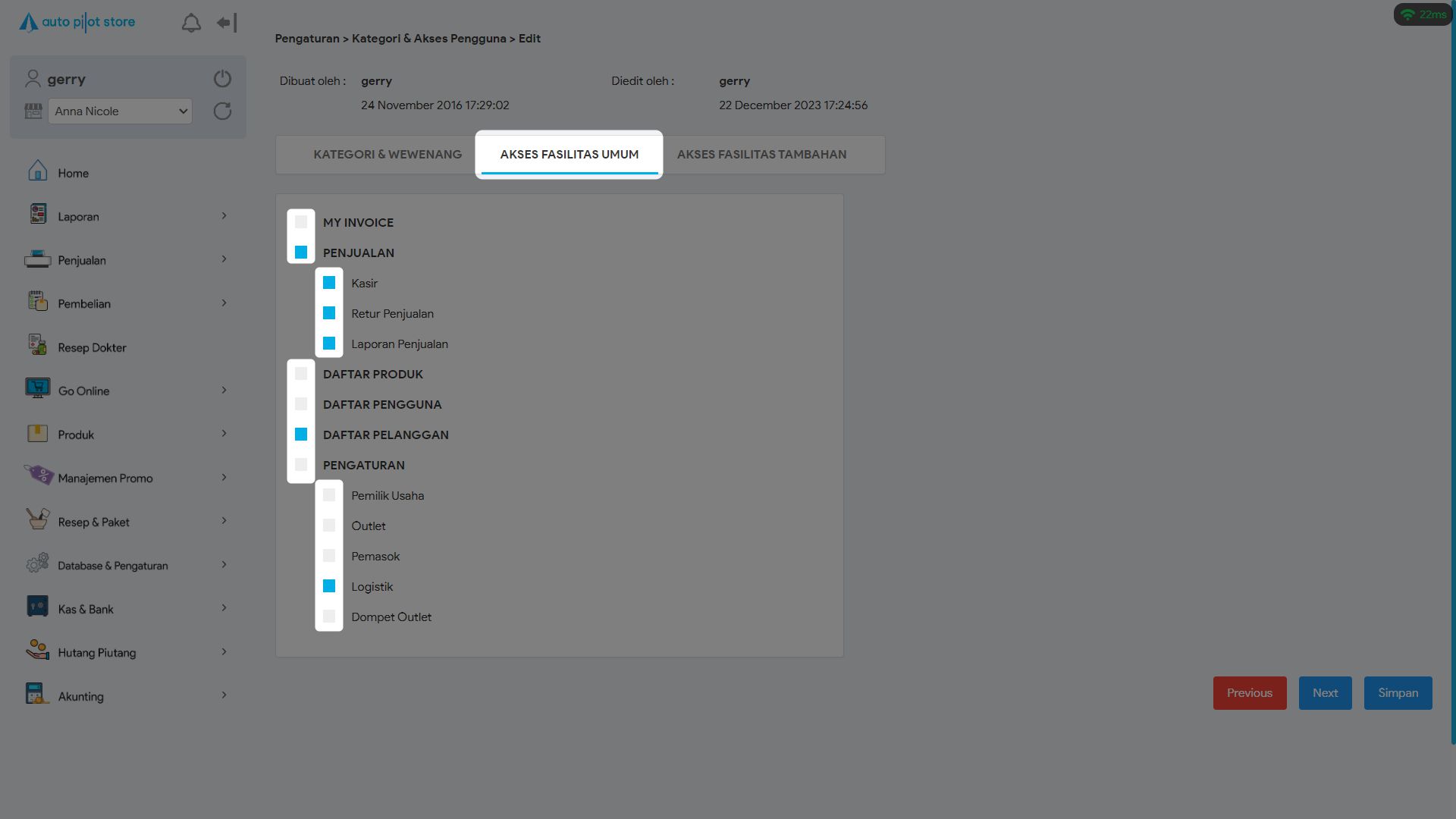The height and width of the screenshot is (819, 1456).
Task: Click the auto pilot store logo
Action: (x=77, y=22)
